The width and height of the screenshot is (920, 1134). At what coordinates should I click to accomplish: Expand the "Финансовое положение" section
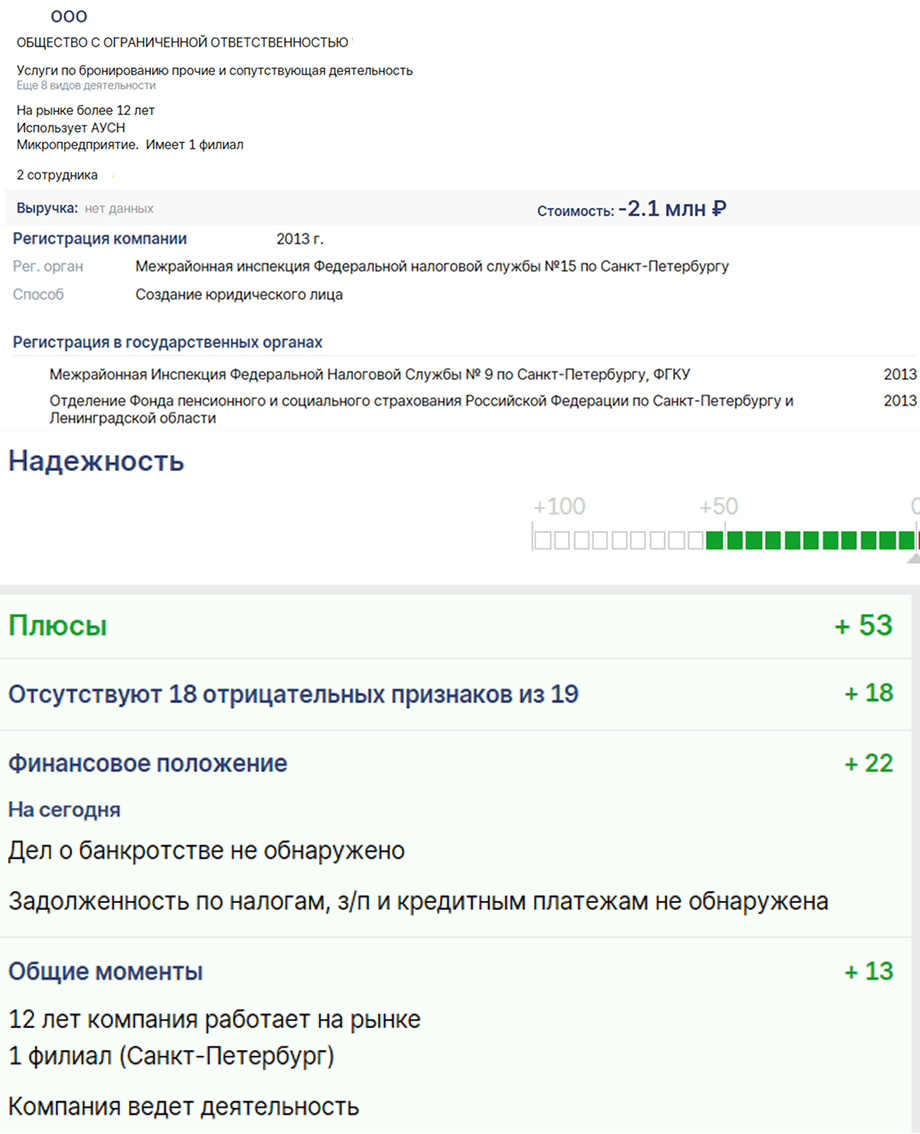tap(148, 764)
